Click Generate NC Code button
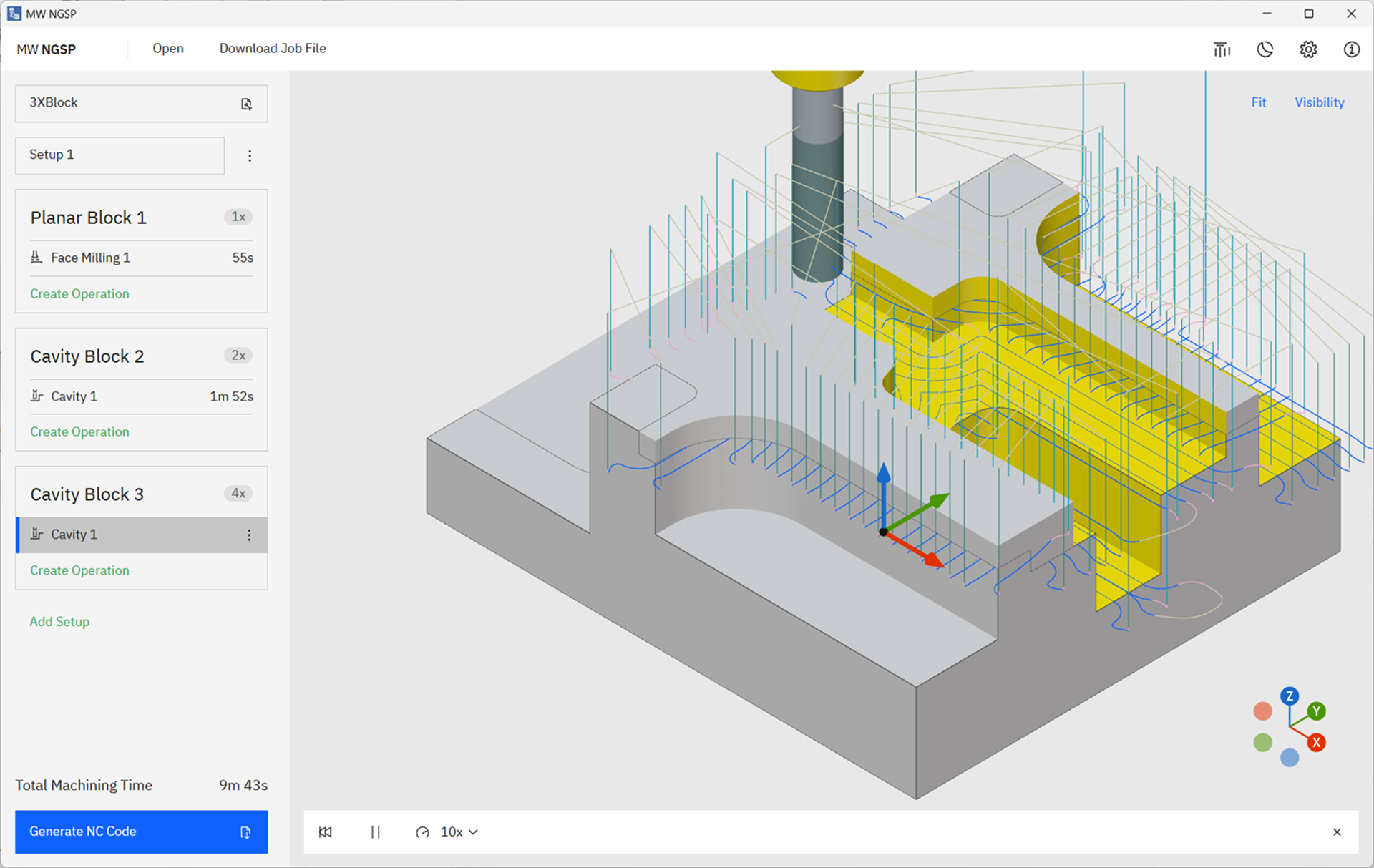 pyautogui.click(x=142, y=832)
